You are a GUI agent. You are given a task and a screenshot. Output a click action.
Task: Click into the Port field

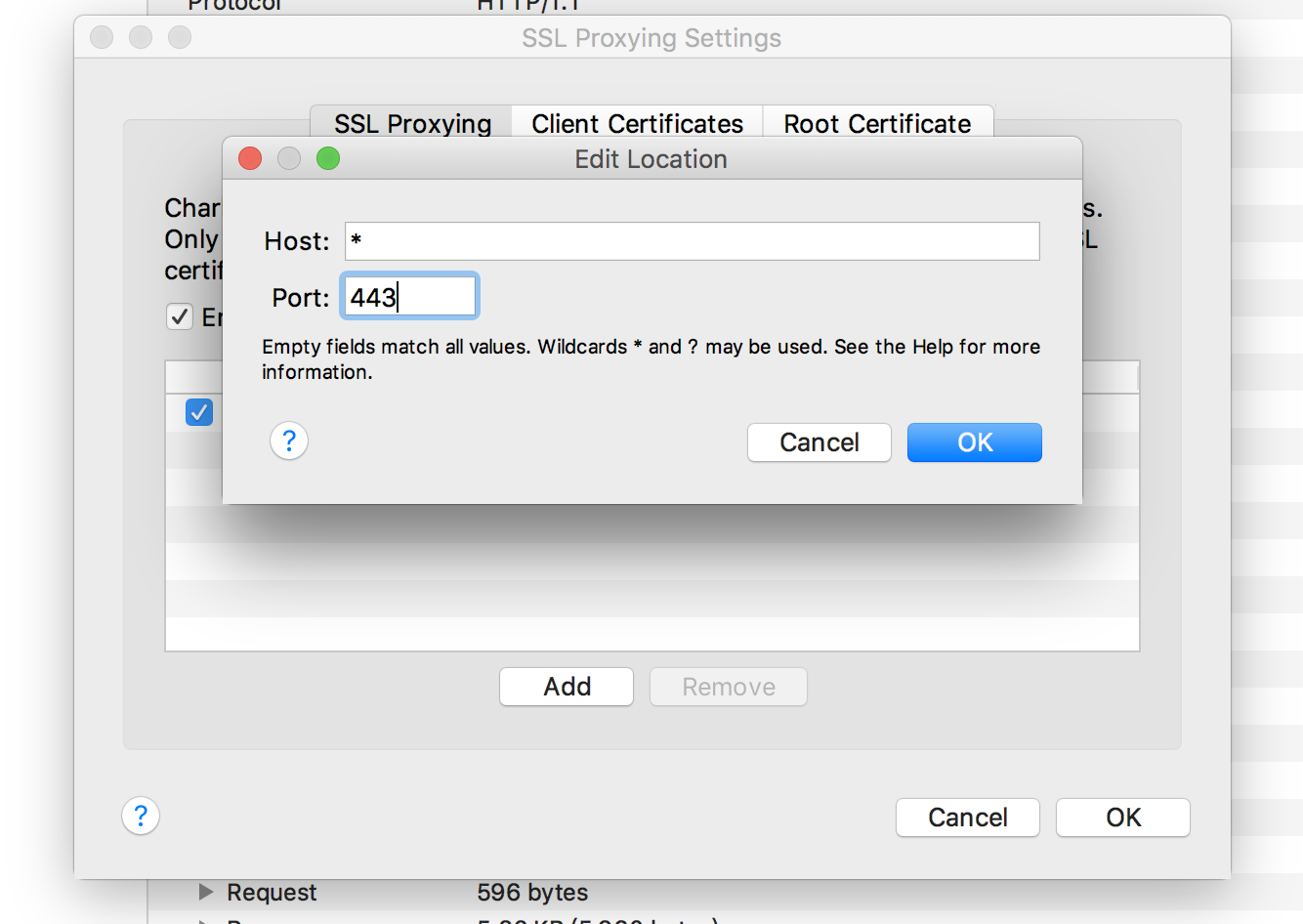coord(409,296)
